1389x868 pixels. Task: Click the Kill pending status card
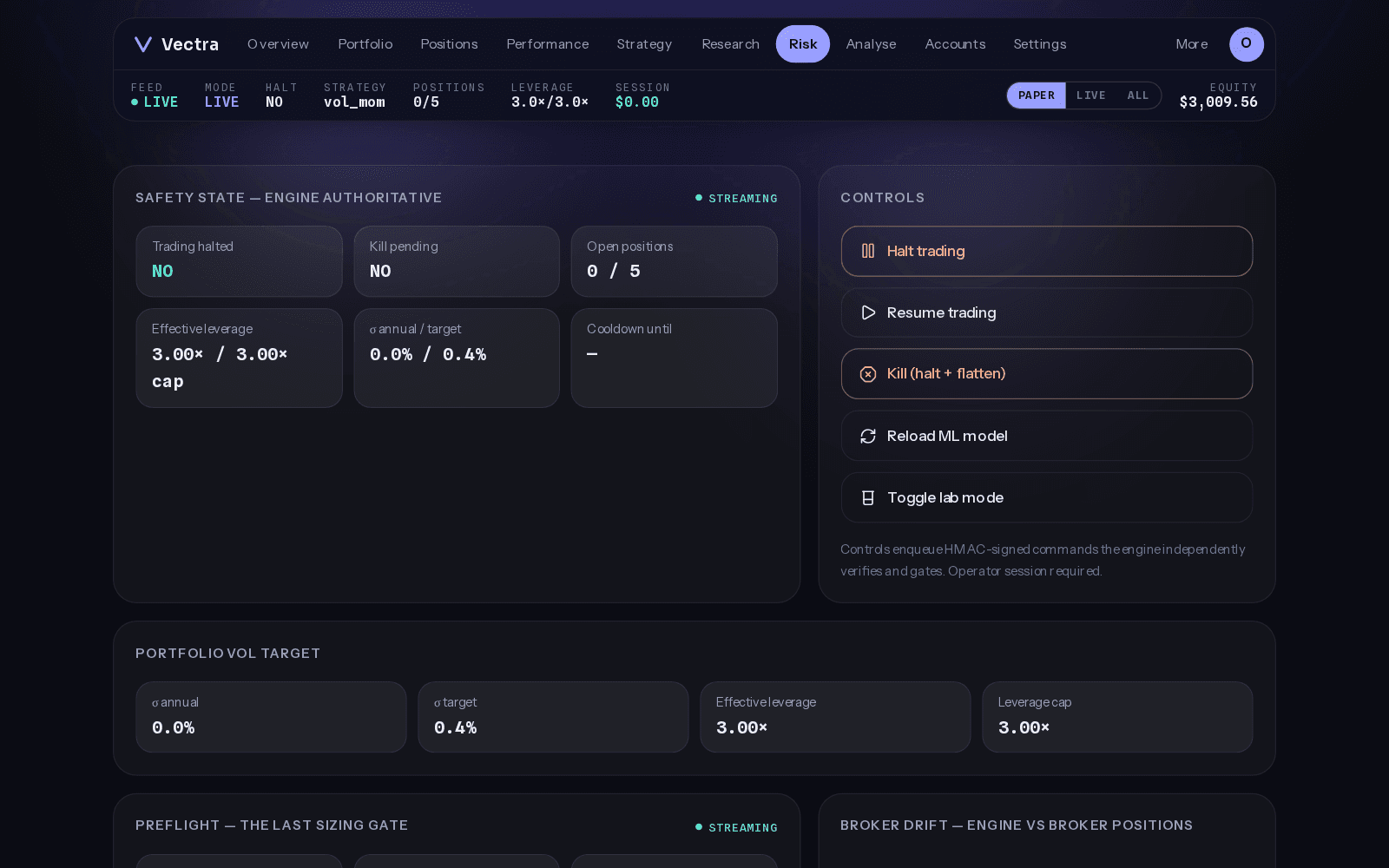click(457, 261)
